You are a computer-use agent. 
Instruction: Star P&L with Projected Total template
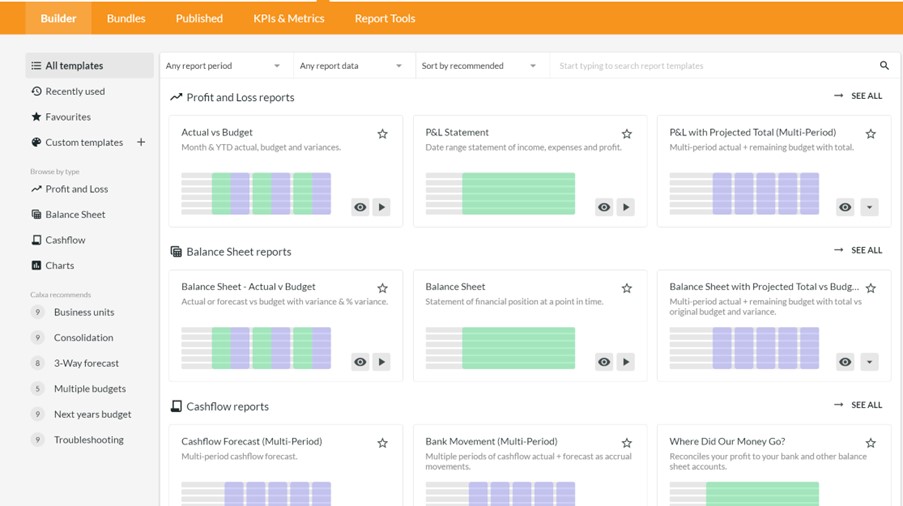click(871, 134)
